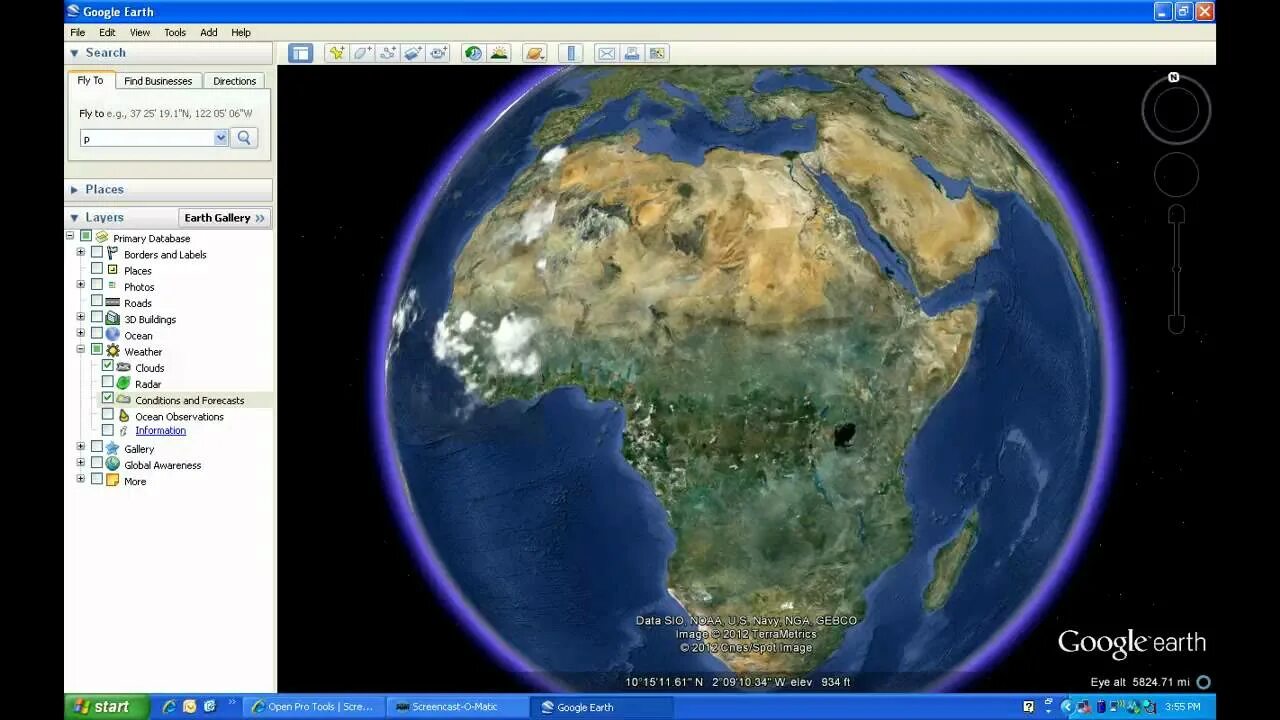Click the Windows start button
1280x720 pixels.
[x=107, y=706]
